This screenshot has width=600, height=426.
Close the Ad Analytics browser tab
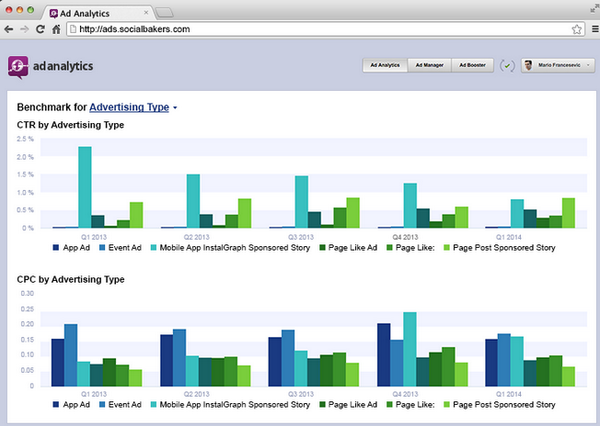tap(146, 13)
